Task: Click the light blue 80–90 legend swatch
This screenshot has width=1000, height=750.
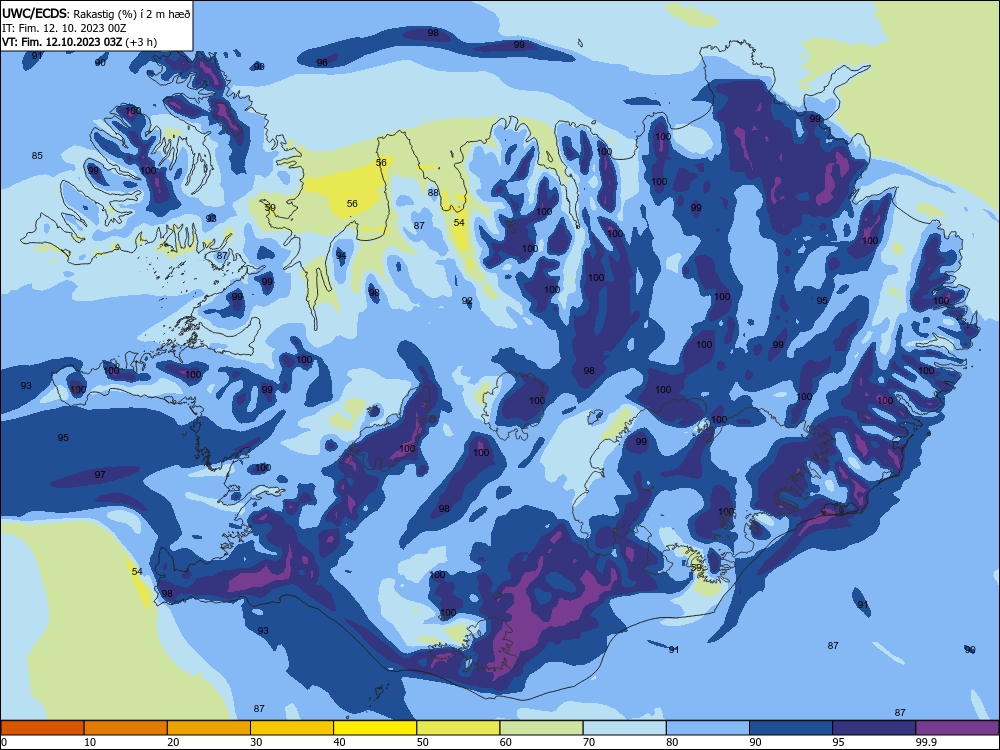Action: [708, 728]
